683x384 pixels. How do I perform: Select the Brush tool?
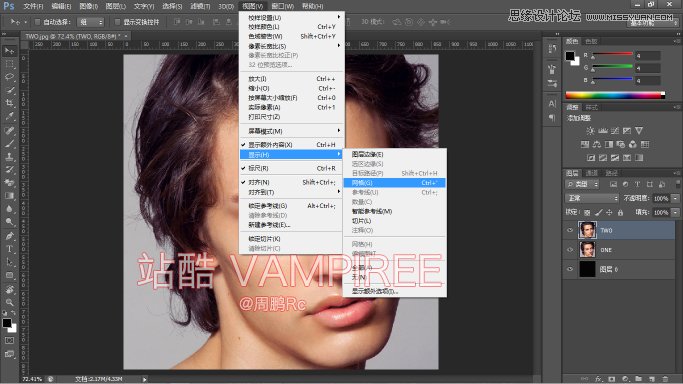pyautogui.click(x=9, y=143)
